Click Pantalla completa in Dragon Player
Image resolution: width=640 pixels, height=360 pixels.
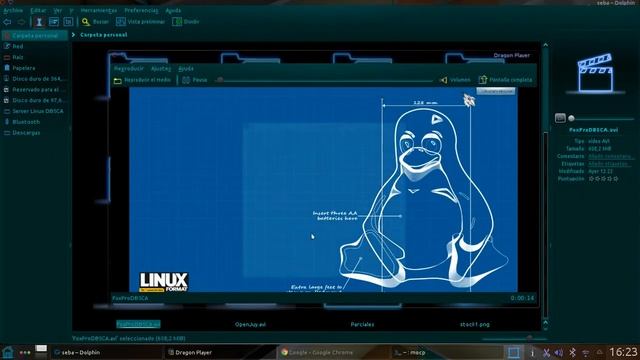(x=506, y=80)
